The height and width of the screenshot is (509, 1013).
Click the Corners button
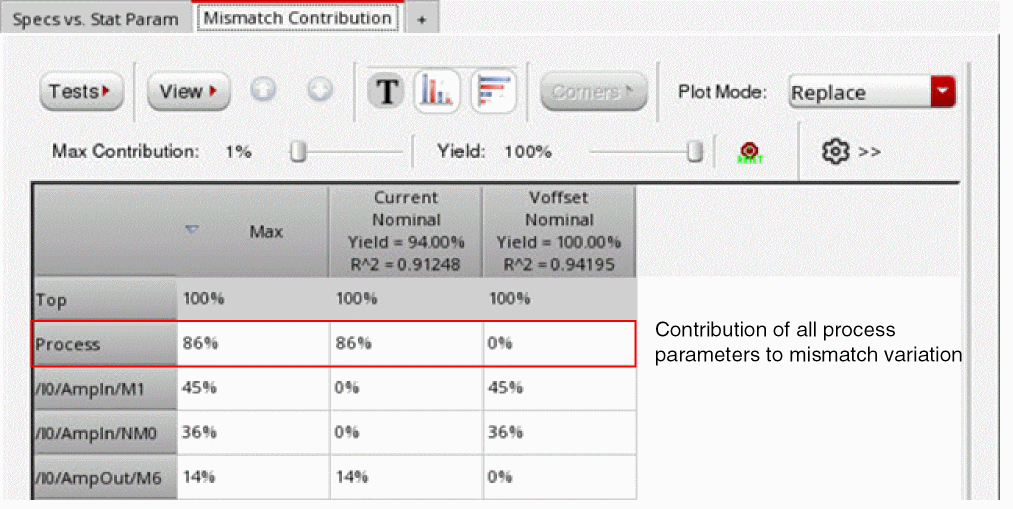(593, 92)
